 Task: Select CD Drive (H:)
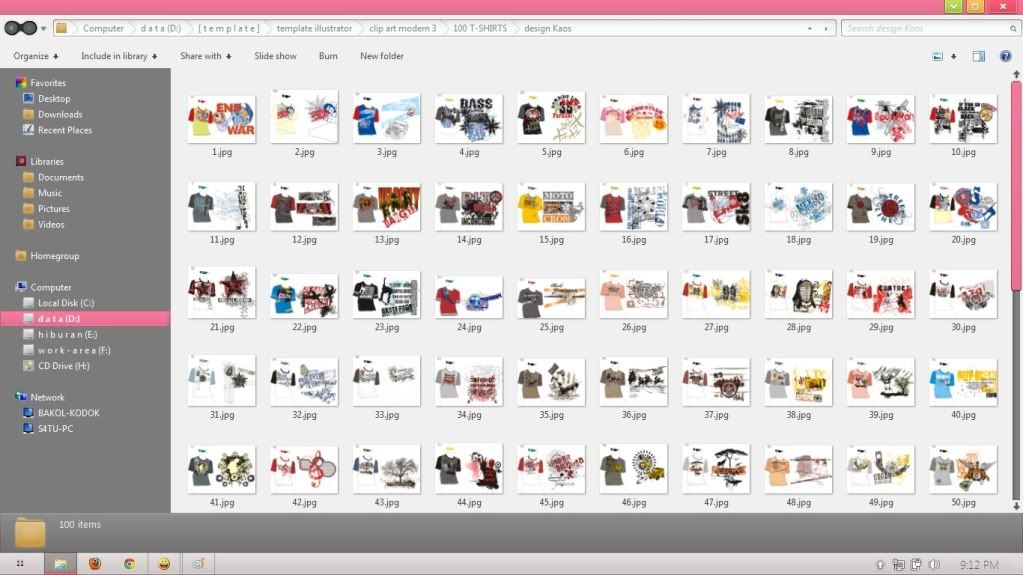[63, 365]
